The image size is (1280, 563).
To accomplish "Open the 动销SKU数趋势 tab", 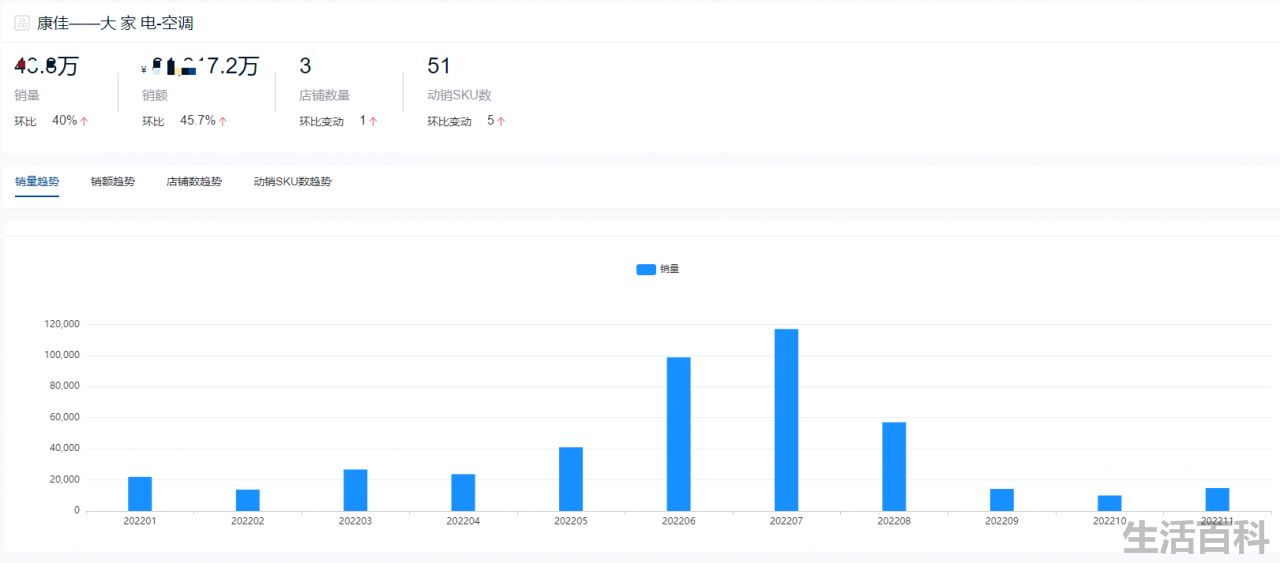I will click(292, 182).
